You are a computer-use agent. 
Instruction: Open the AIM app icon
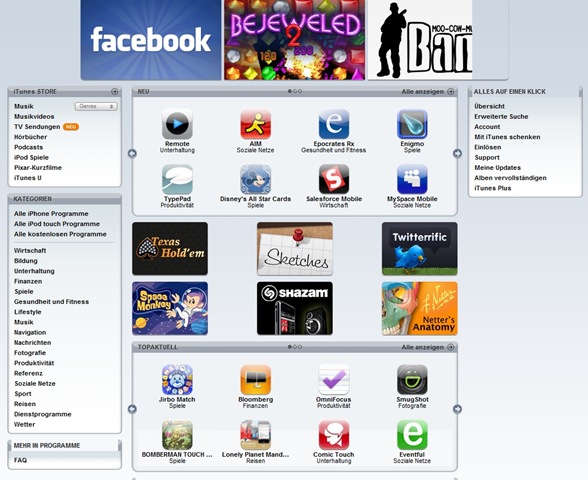[255, 124]
